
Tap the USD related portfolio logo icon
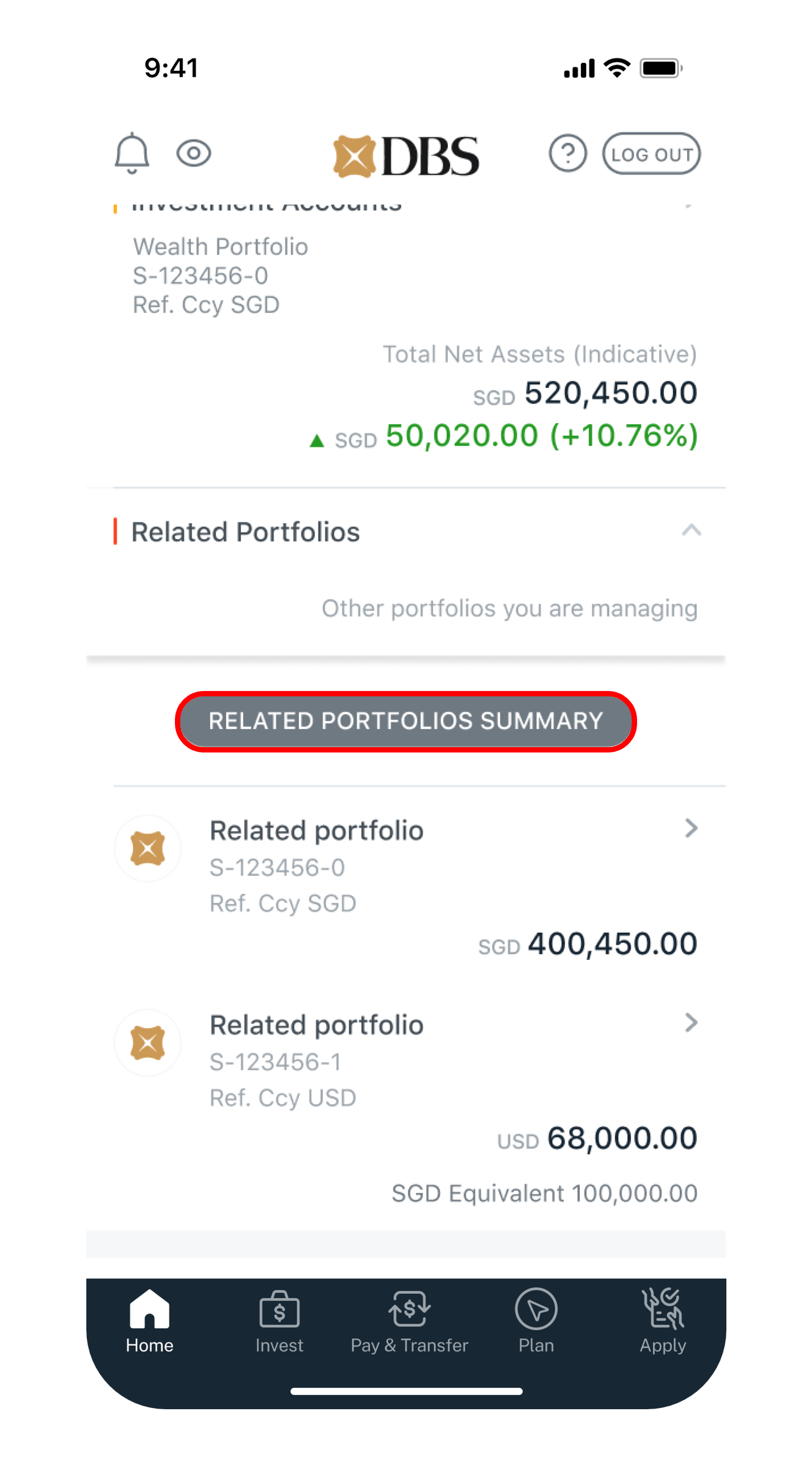click(148, 1043)
